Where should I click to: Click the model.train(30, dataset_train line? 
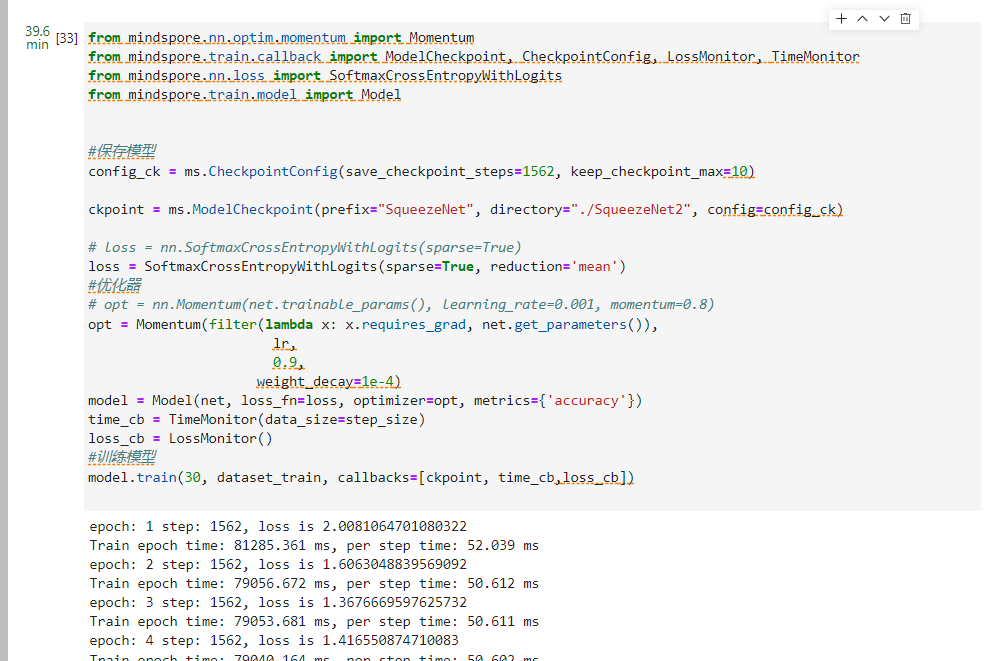coord(361,478)
